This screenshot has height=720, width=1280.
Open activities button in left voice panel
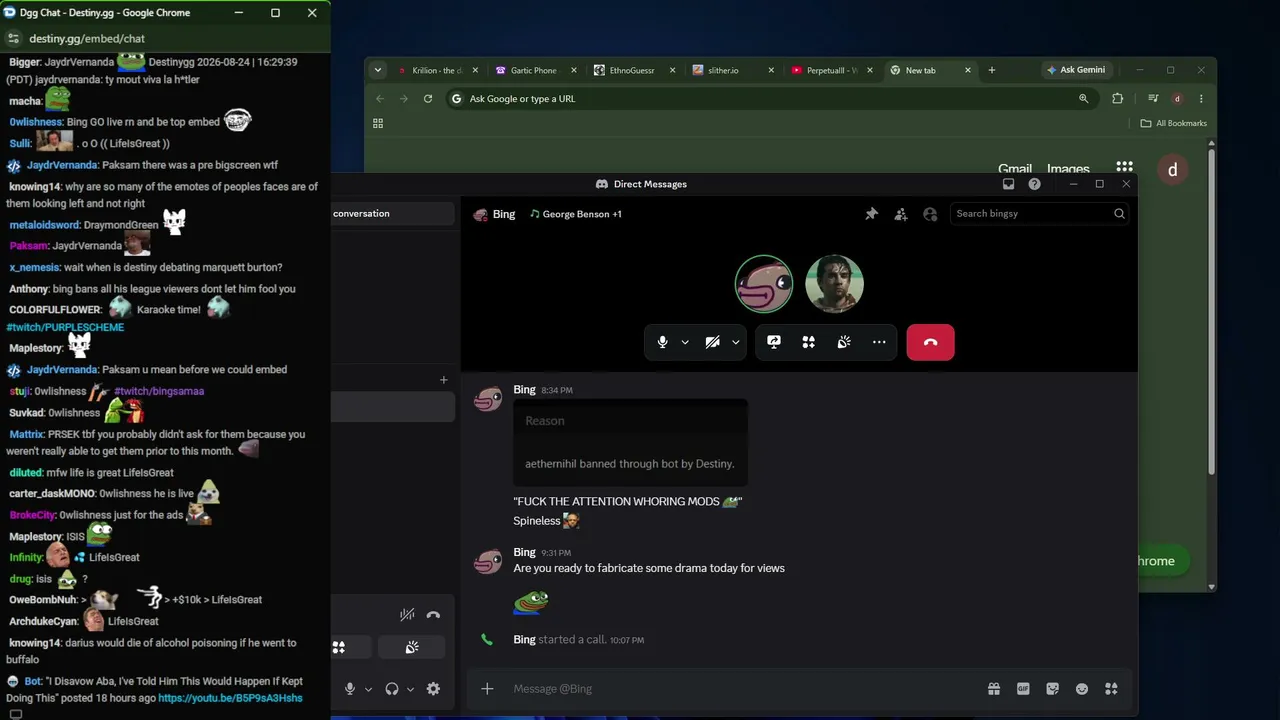(x=351, y=648)
